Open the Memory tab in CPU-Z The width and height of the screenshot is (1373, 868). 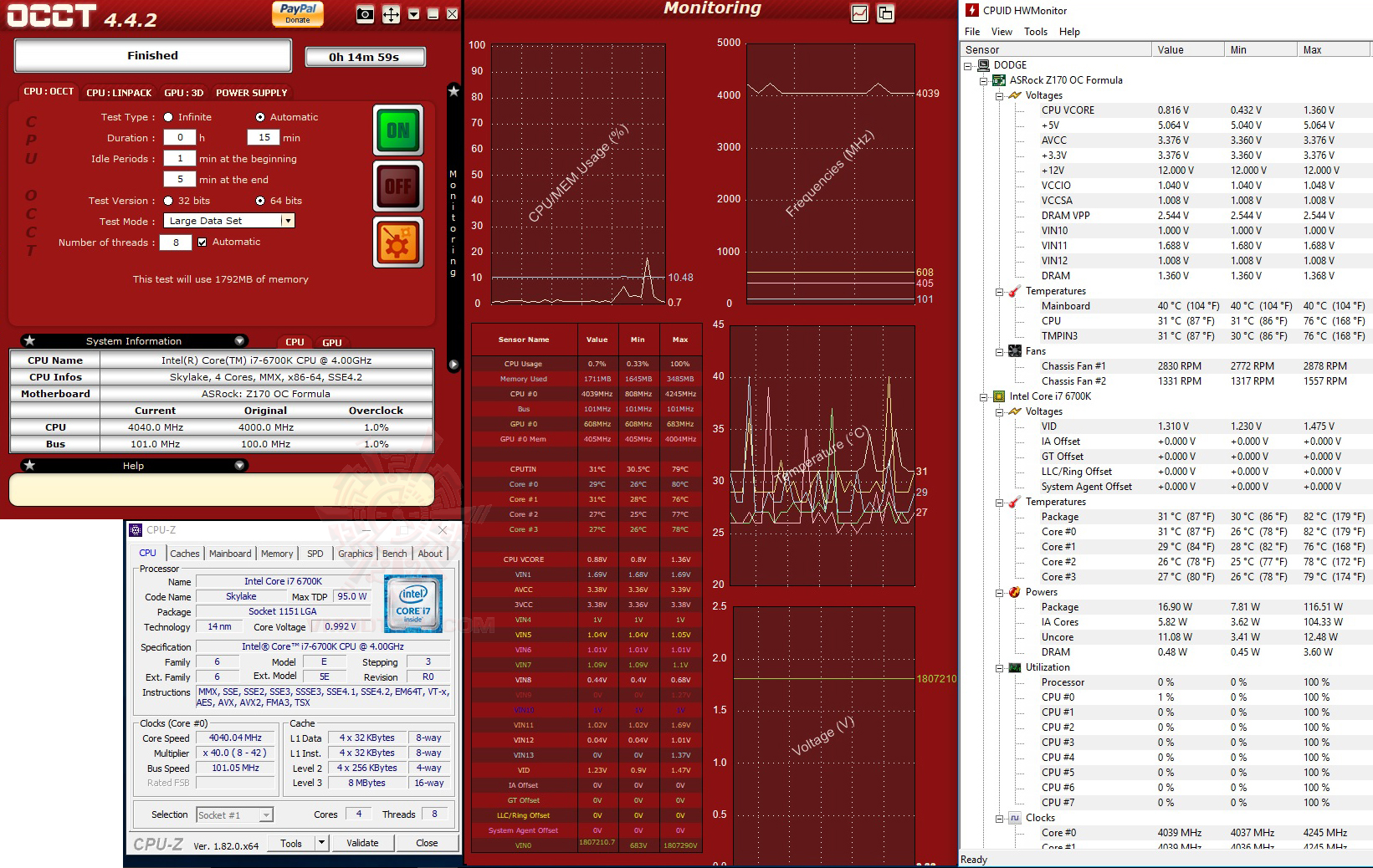point(277,554)
